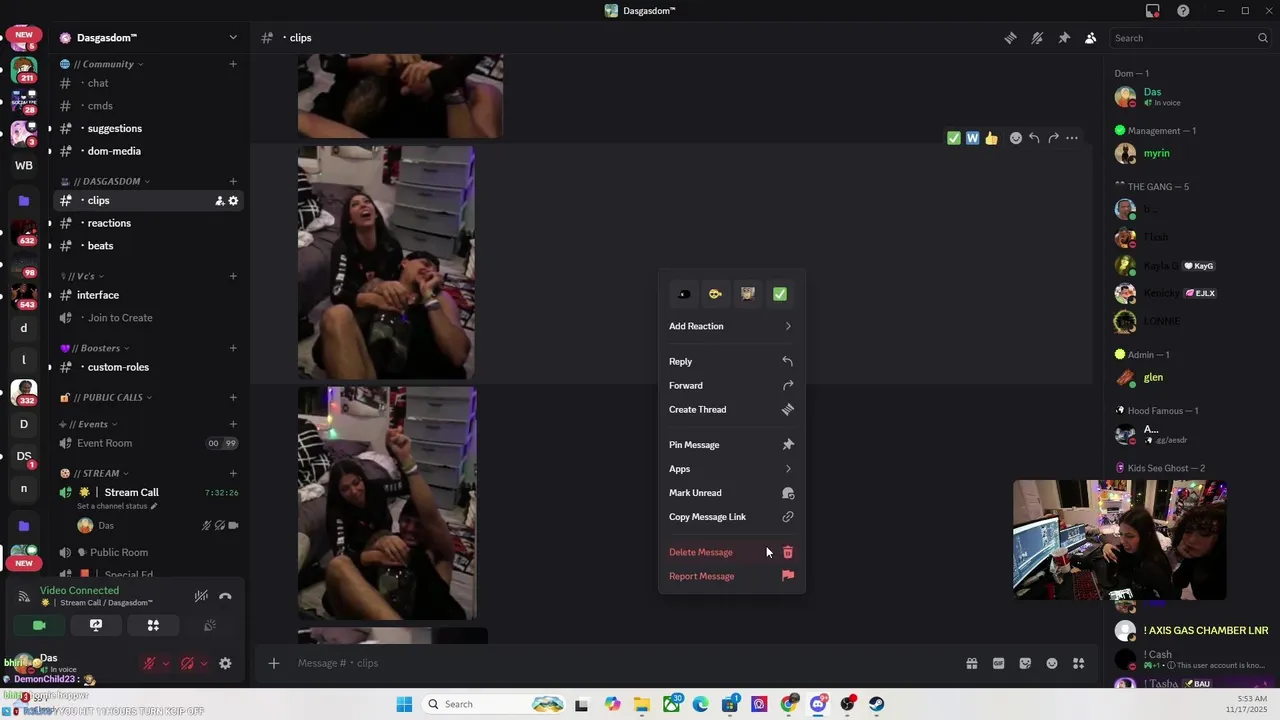Open pinned messages in channel header
Image resolution: width=1280 pixels, height=720 pixels.
point(1064,38)
